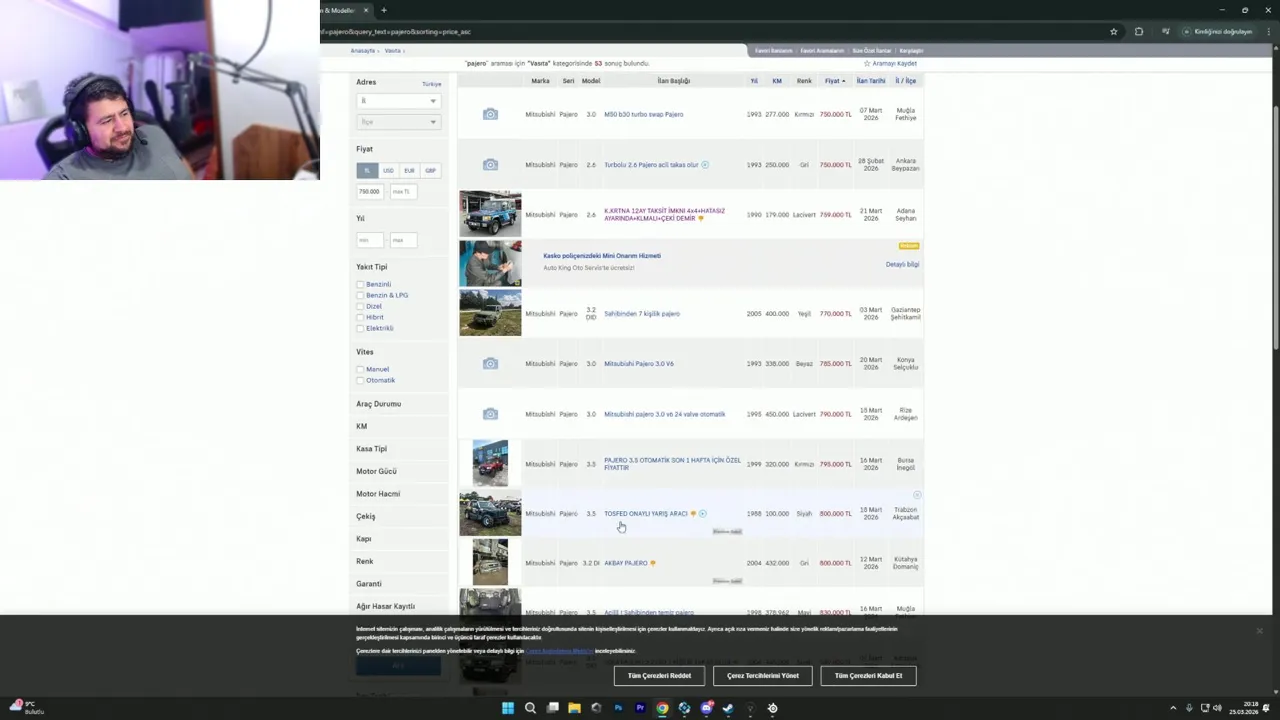Viewport: 1280px width, 720px height.
Task: Click circle icon next to Turbolu 2.6 listing title
Action: pyautogui.click(x=705, y=164)
